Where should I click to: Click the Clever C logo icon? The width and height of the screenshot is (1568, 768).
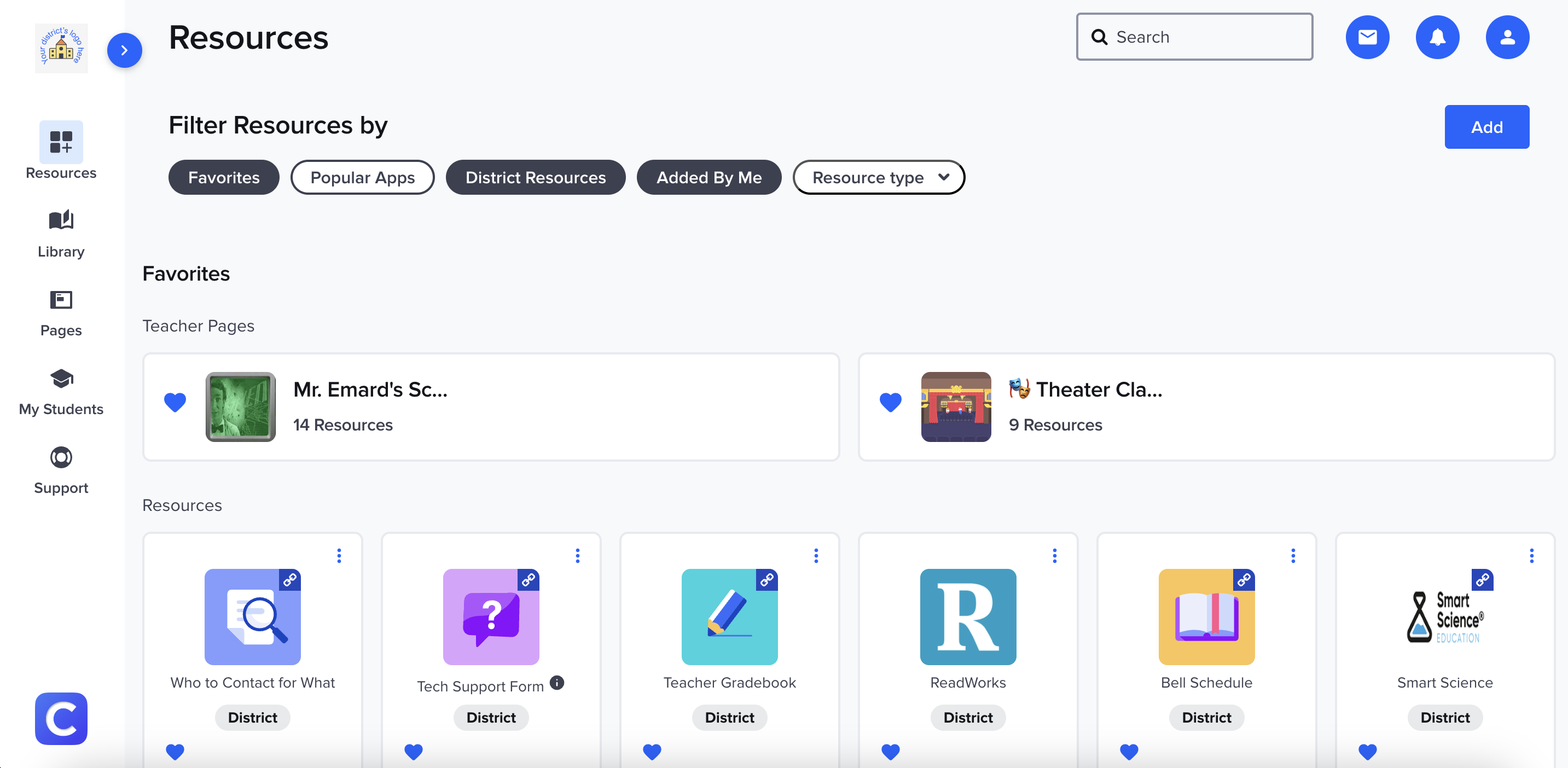tap(61, 718)
